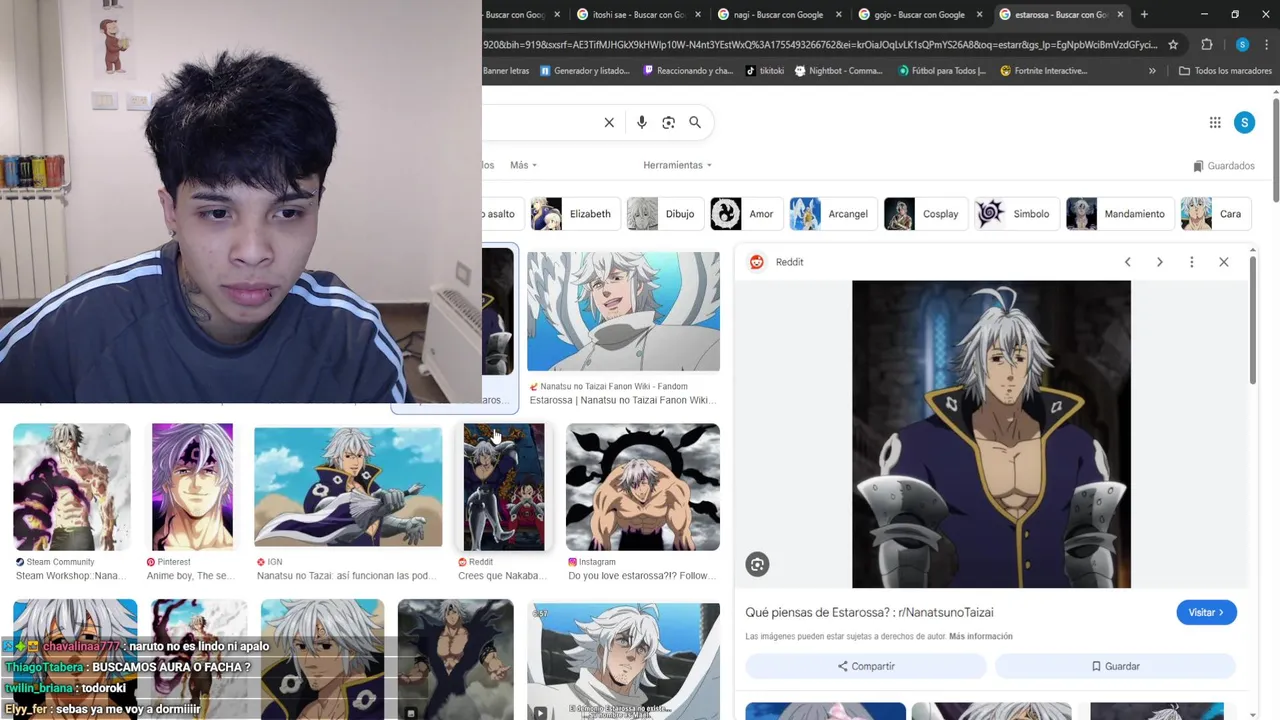Filter images by the 'Simbolo' chip
Image resolution: width=1280 pixels, height=720 pixels.
pos(1016,214)
